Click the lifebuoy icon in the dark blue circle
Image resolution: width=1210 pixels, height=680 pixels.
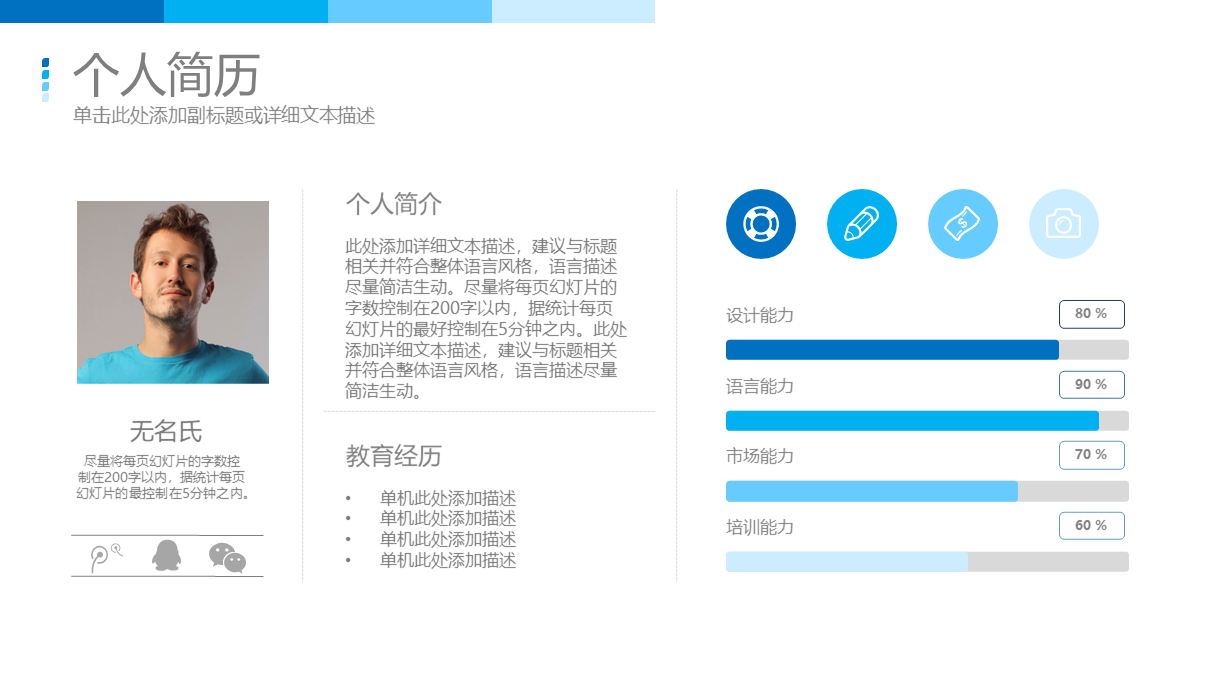[x=761, y=224]
